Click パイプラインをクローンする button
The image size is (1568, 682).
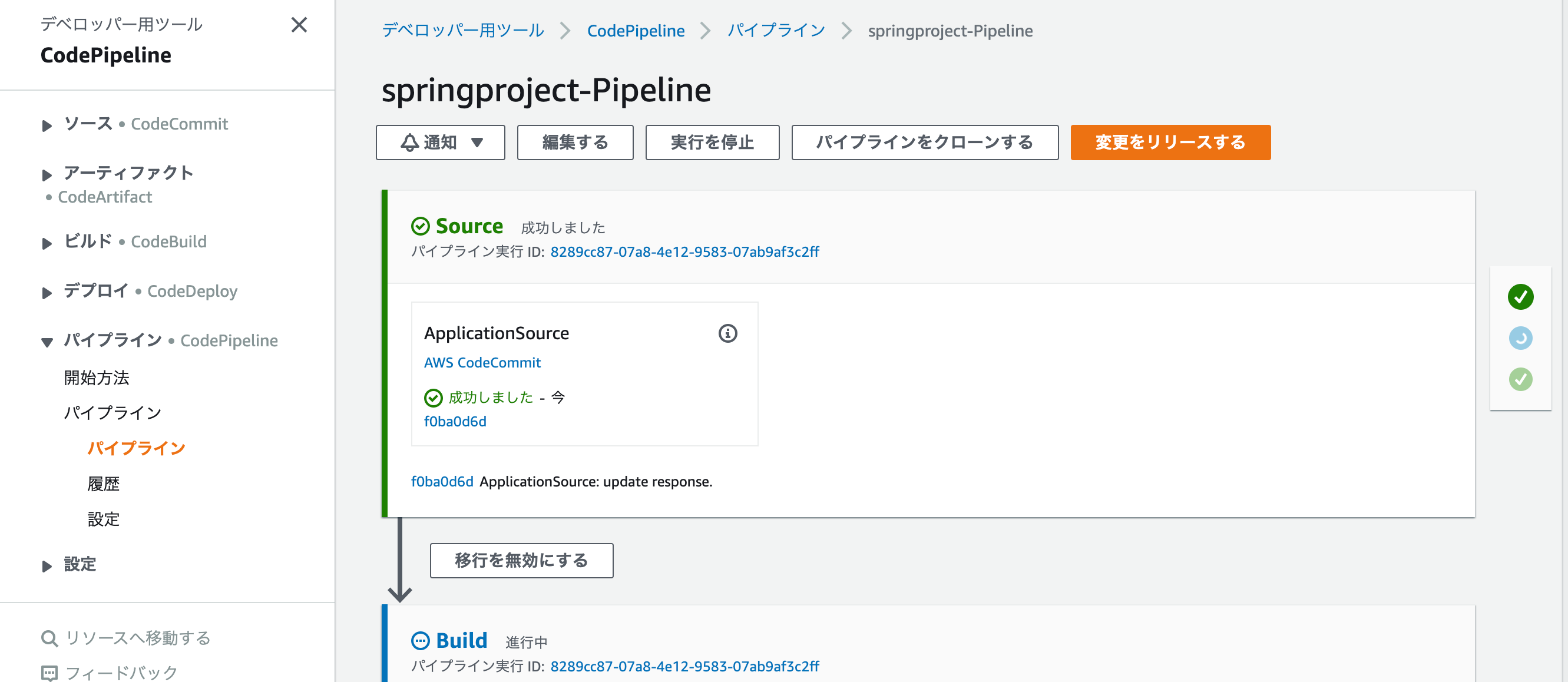point(925,143)
